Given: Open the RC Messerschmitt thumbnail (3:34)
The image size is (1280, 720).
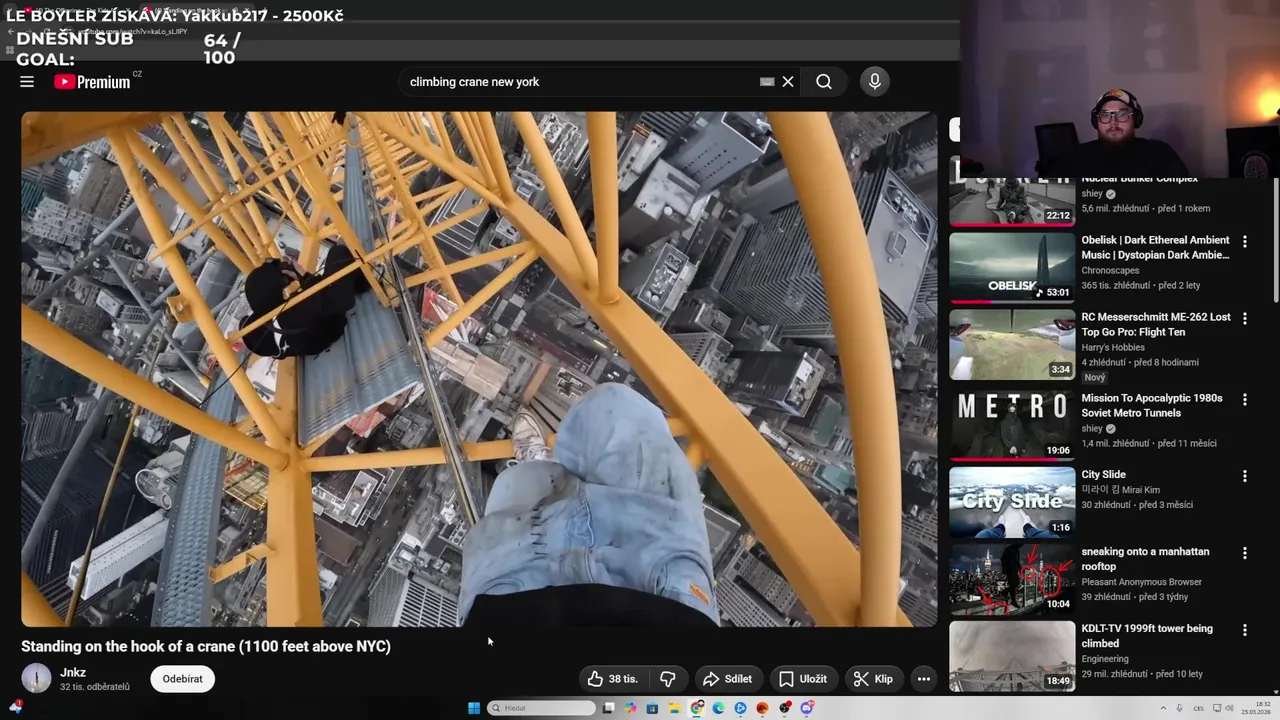Looking at the screenshot, I should [1012, 344].
